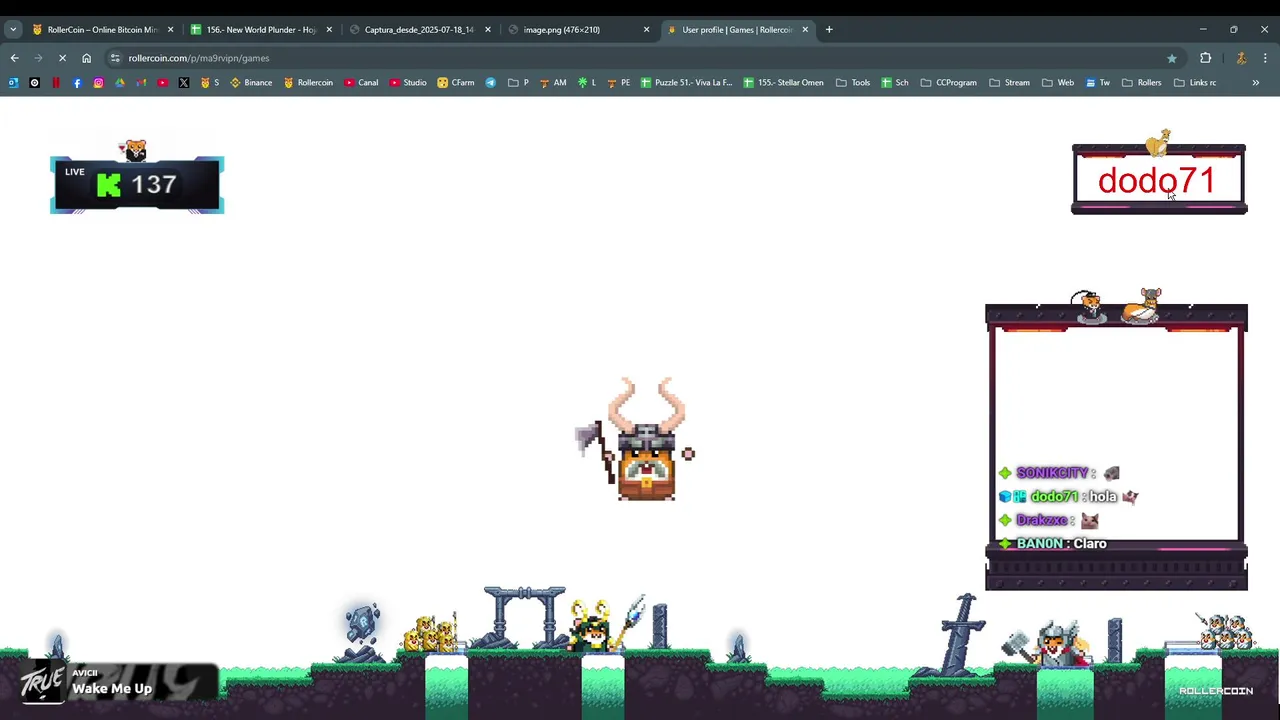This screenshot has width=1280, height=720.
Task: Open the Netflix bookmark icon
Action: tap(56, 83)
